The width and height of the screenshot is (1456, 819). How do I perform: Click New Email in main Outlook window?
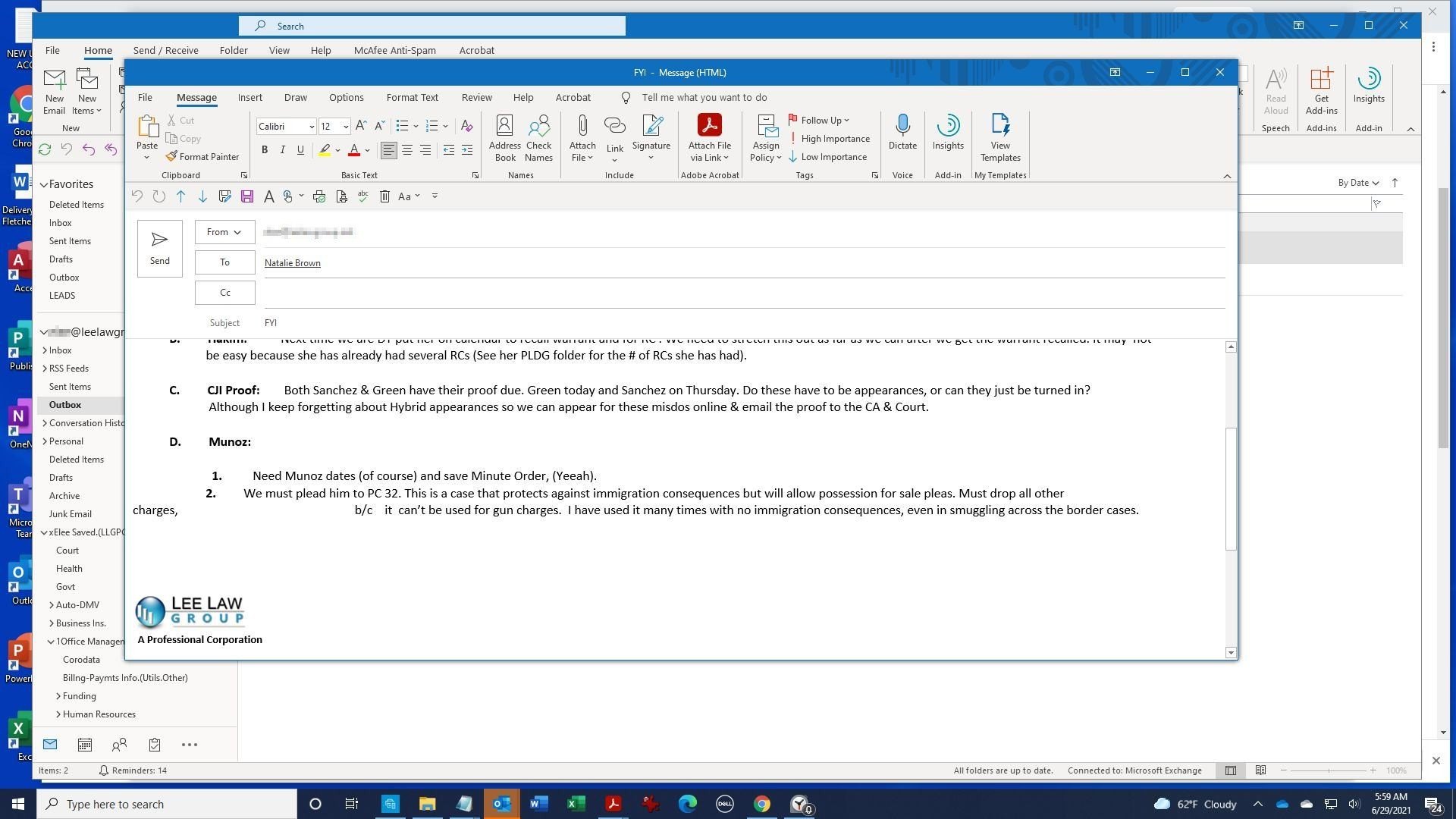pos(54,91)
